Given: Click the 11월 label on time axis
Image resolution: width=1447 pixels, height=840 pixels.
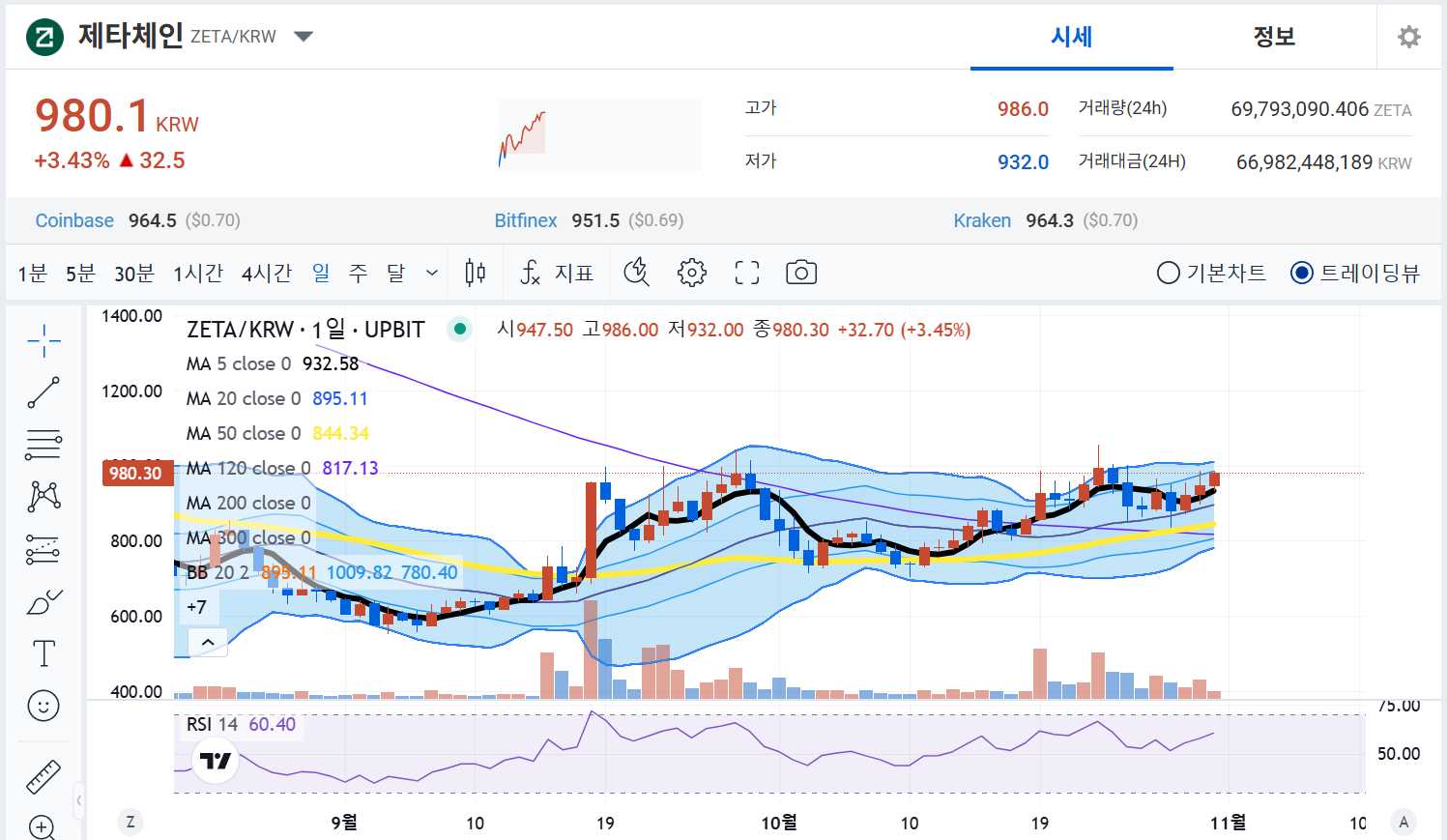Looking at the screenshot, I should point(1229,823).
